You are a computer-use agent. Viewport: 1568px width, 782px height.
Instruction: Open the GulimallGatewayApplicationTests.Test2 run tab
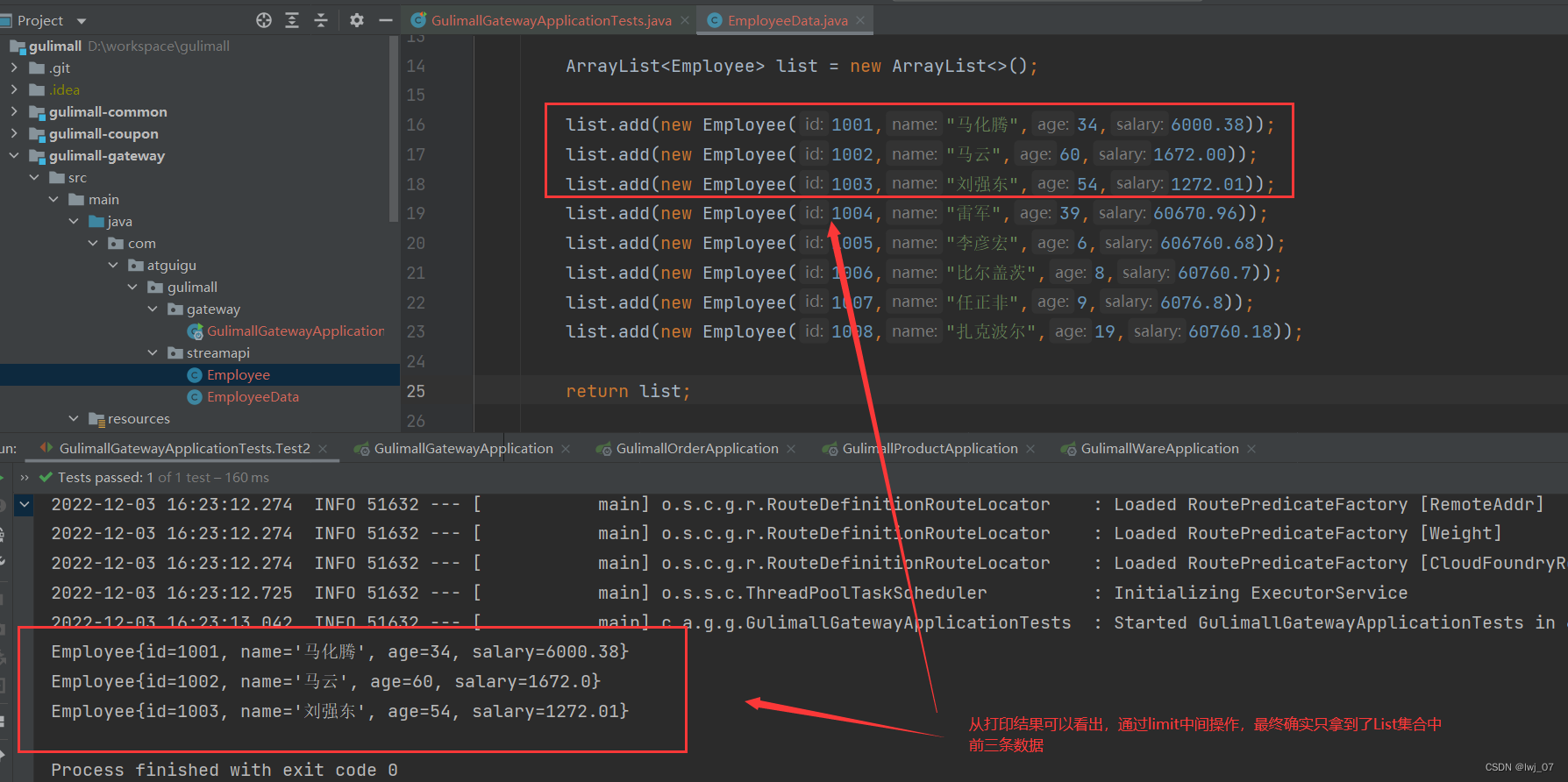(184, 449)
